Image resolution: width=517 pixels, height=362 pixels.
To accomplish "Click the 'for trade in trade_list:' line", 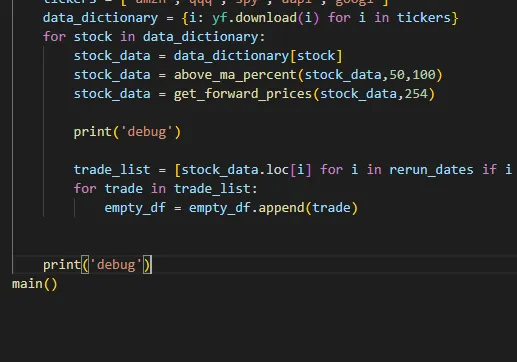I will tap(166, 189).
